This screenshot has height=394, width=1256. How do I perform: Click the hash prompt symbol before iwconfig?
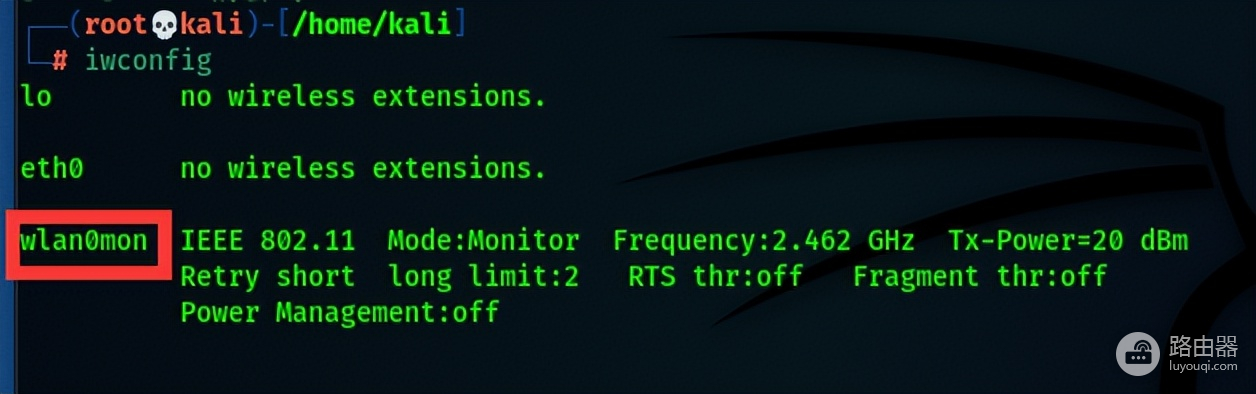tap(60, 61)
